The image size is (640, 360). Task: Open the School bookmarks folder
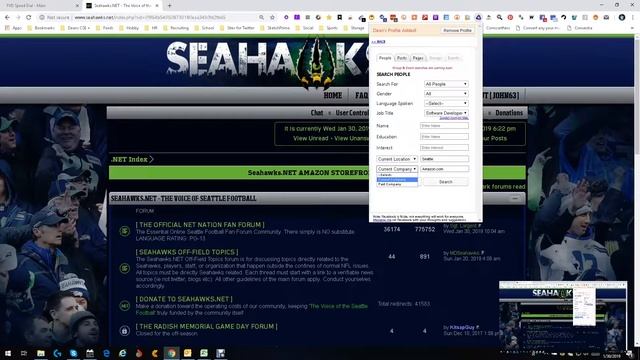[204, 28]
